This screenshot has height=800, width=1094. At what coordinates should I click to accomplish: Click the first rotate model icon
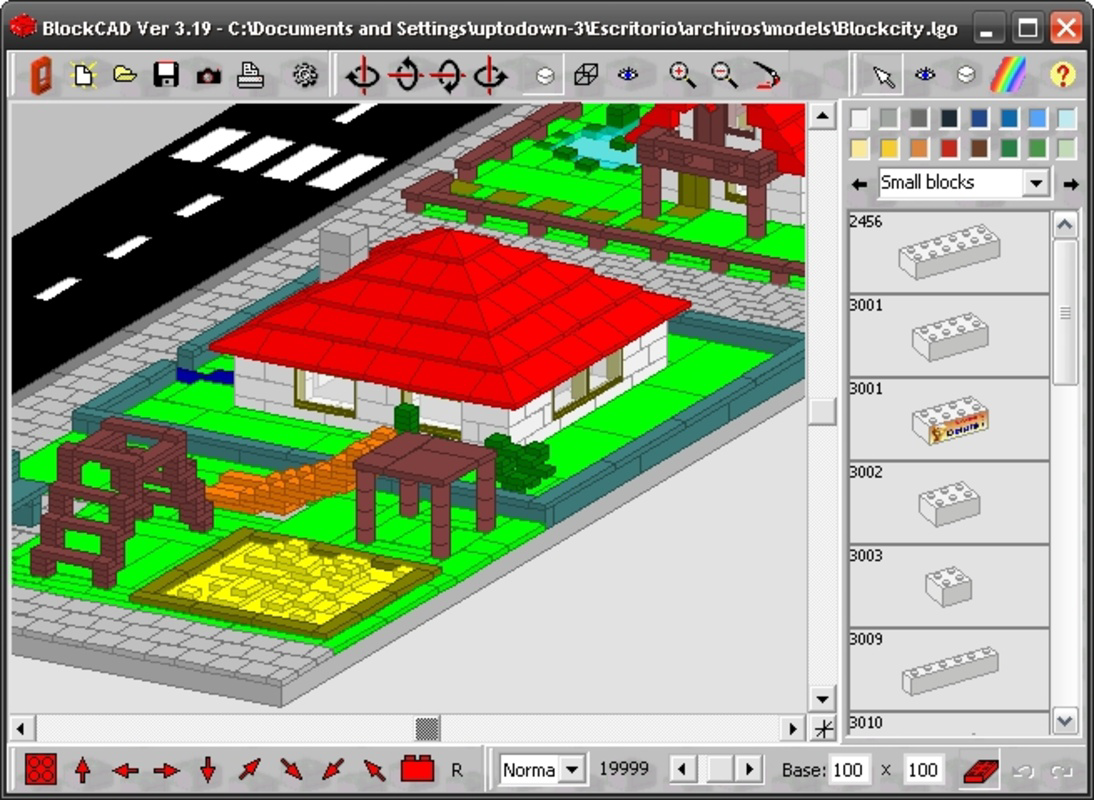point(362,73)
